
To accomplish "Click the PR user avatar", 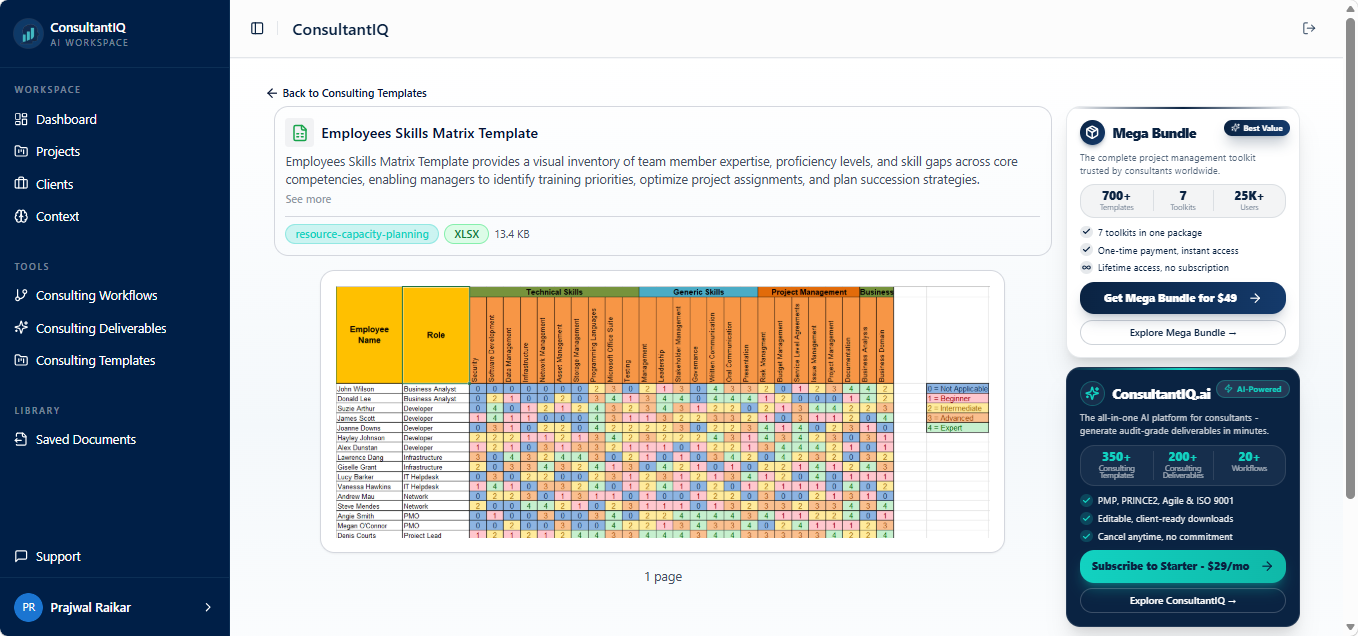I will (29, 607).
